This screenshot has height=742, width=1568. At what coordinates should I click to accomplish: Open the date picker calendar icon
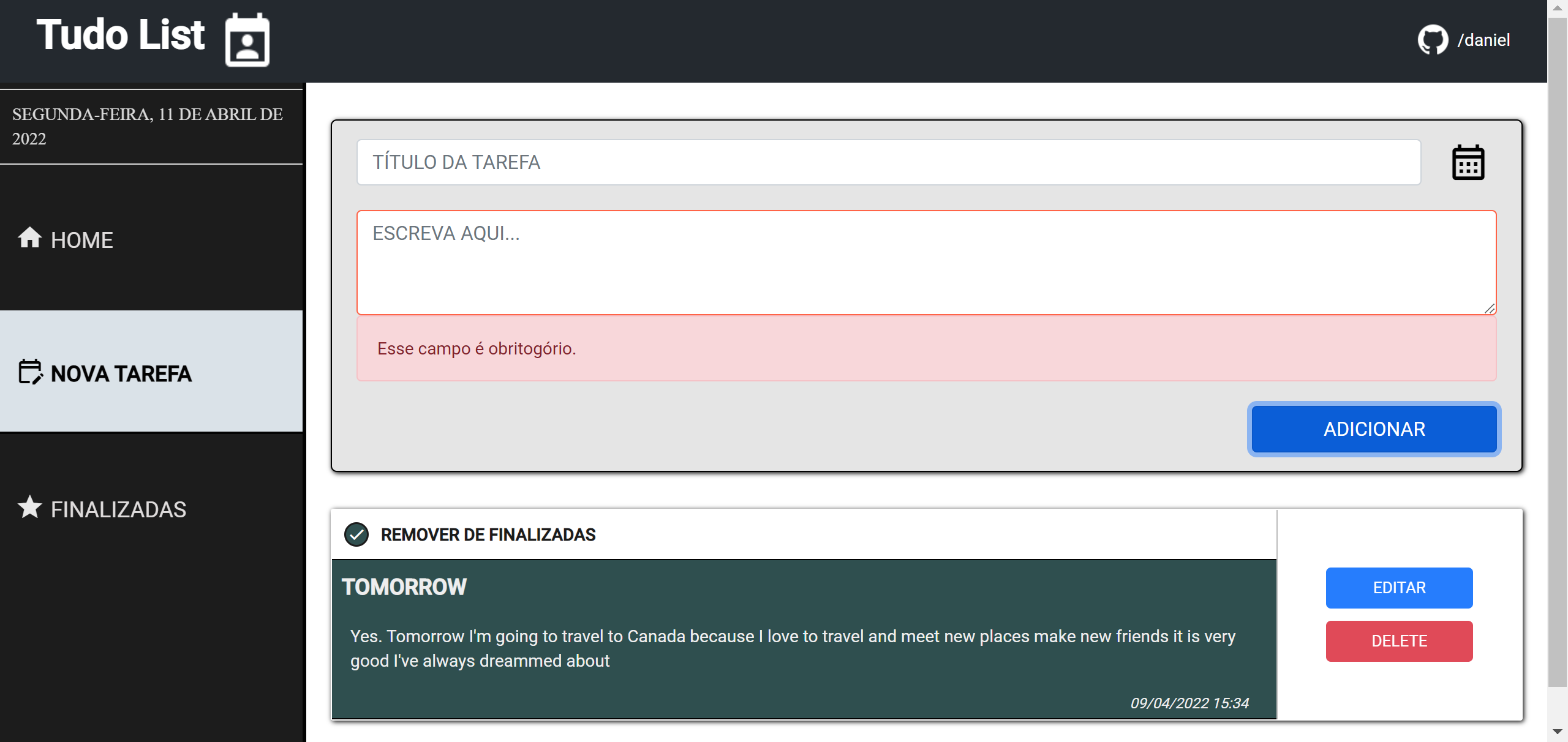(x=1468, y=161)
